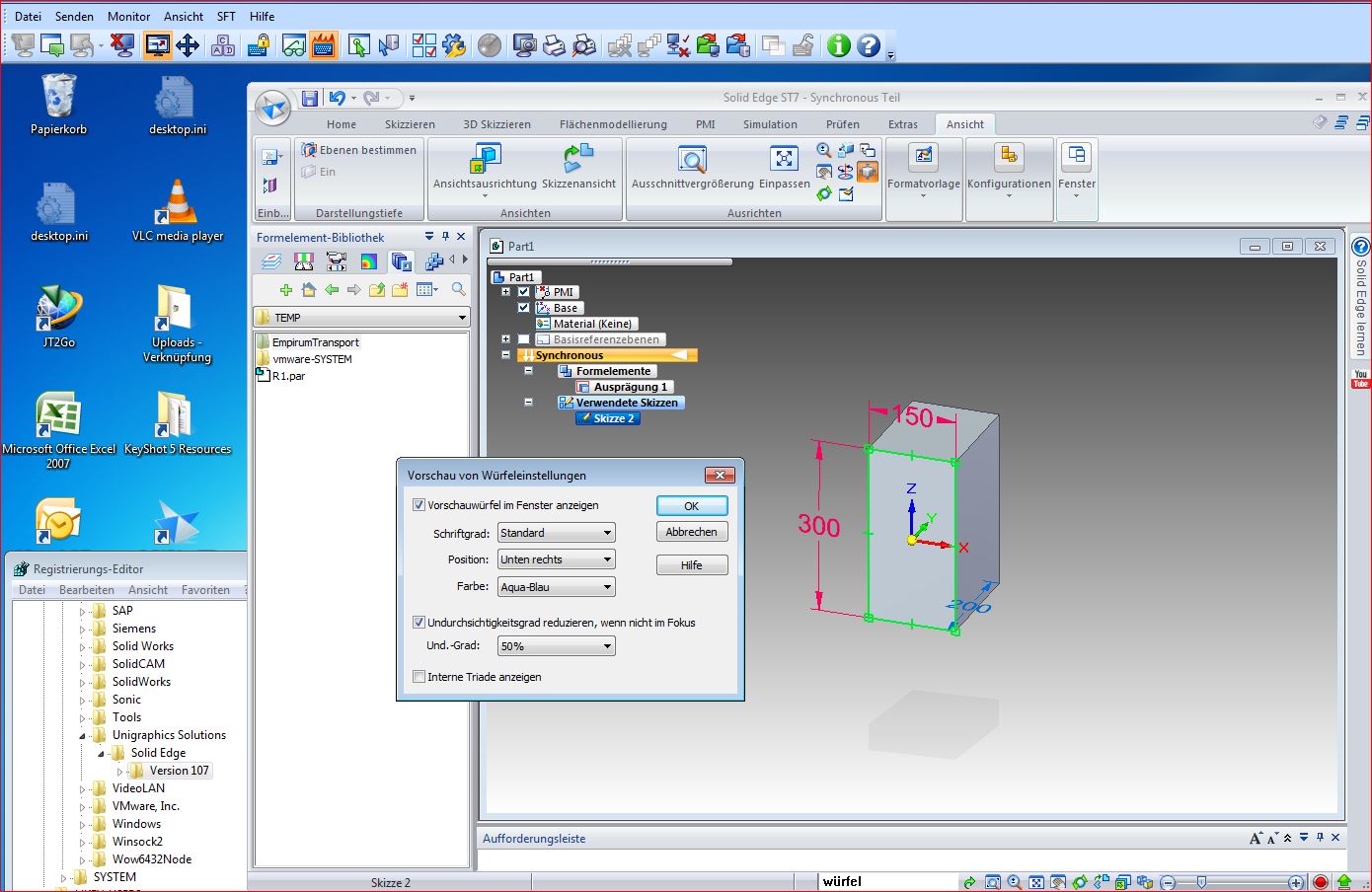Open the Position dropdown showing Unten rechts

pos(557,559)
